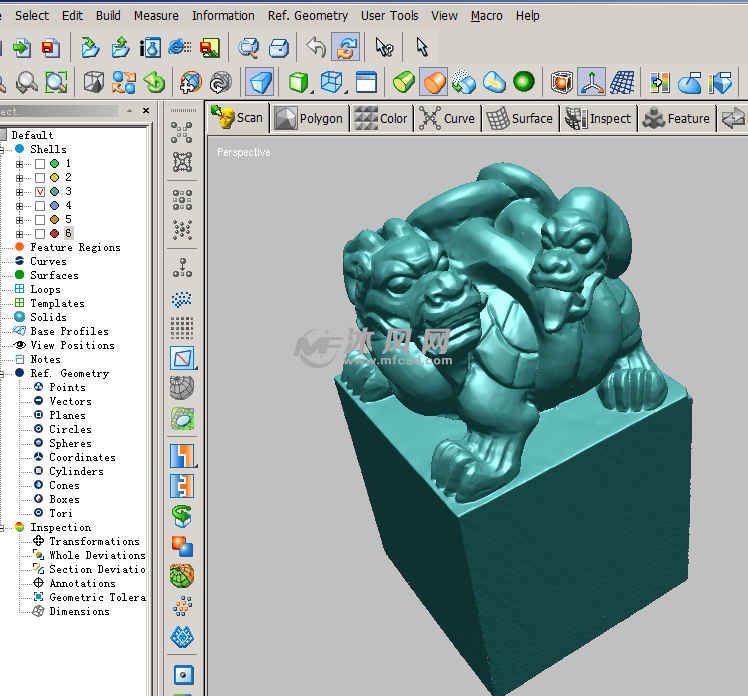
Task: Click the yellow color swatch of shell 2
Action: coord(54,177)
